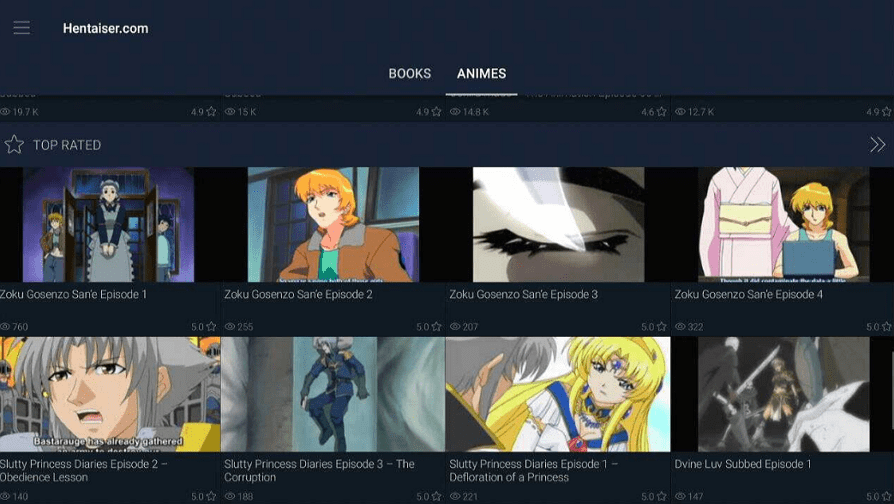Select the Animes tab
The width and height of the screenshot is (894, 504).
481,74
